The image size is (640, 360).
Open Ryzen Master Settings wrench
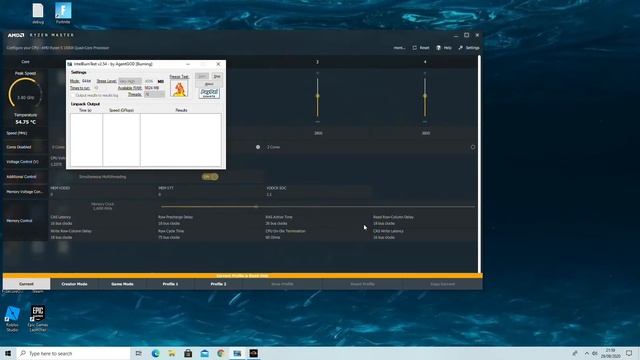[x=469, y=48]
